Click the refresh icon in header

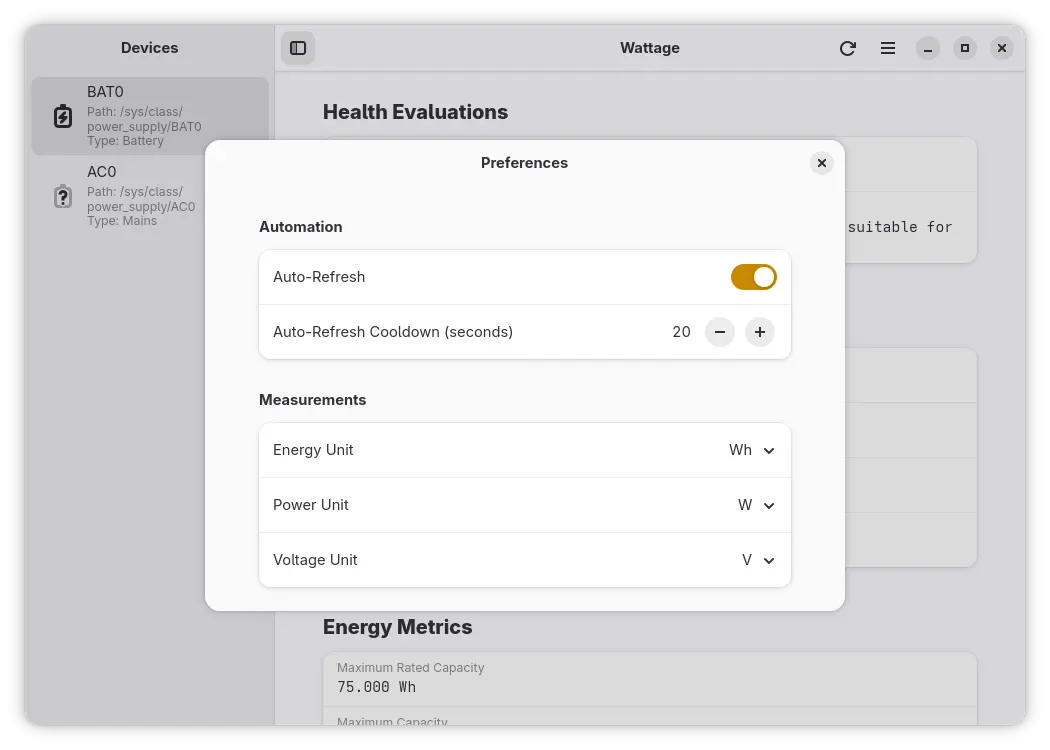(848, 48)
